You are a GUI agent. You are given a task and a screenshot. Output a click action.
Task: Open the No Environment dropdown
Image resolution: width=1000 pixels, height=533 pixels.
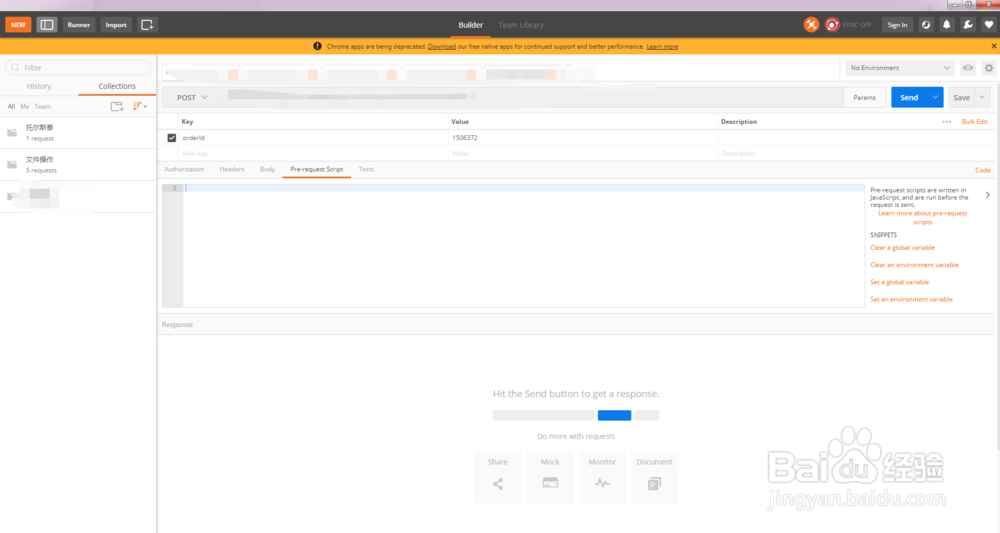click(x=899, y=68)
